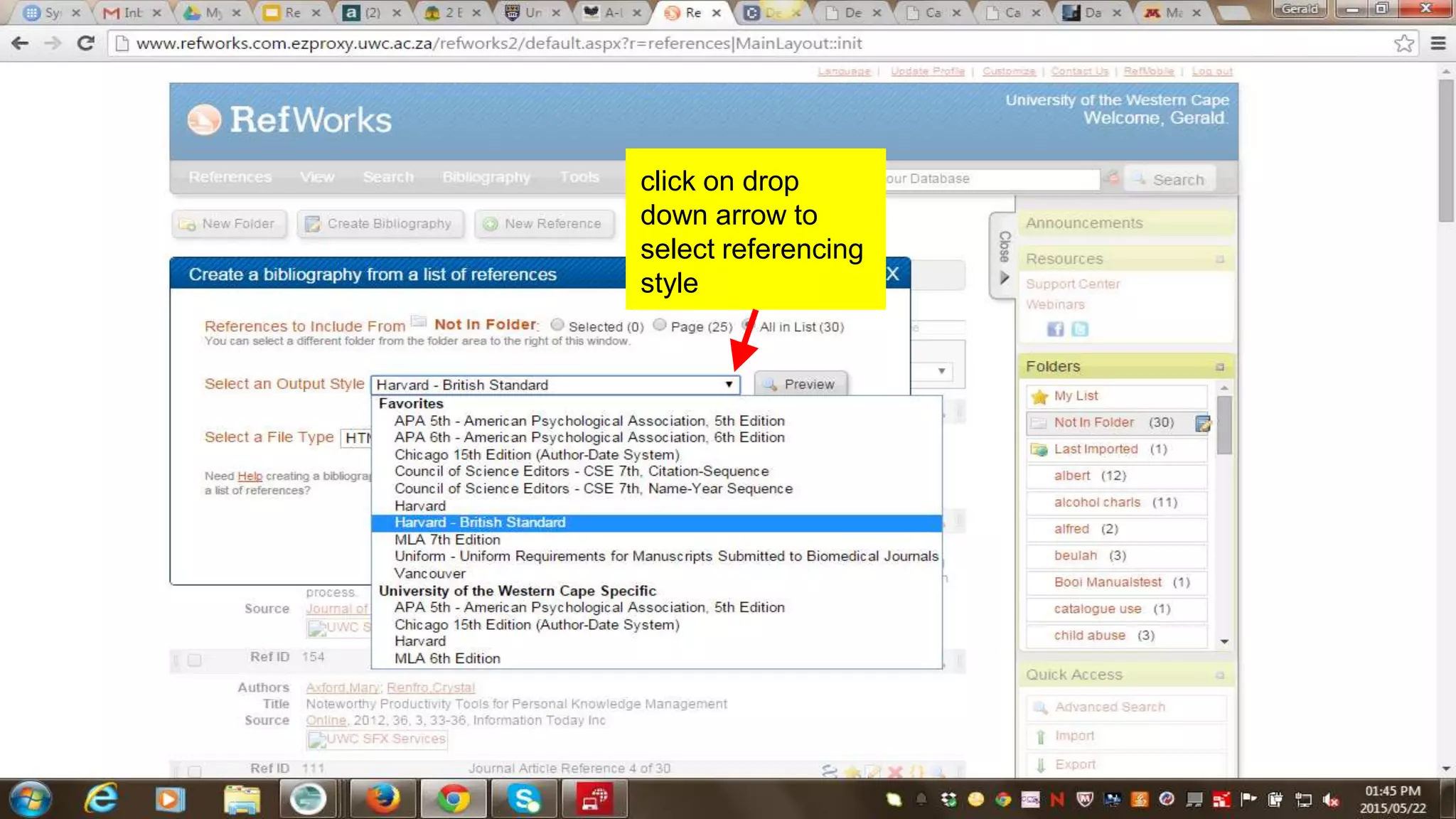The image size is (1456, 819).
Task: Reload the page with refresh icon
Action: tap(86, 43)
